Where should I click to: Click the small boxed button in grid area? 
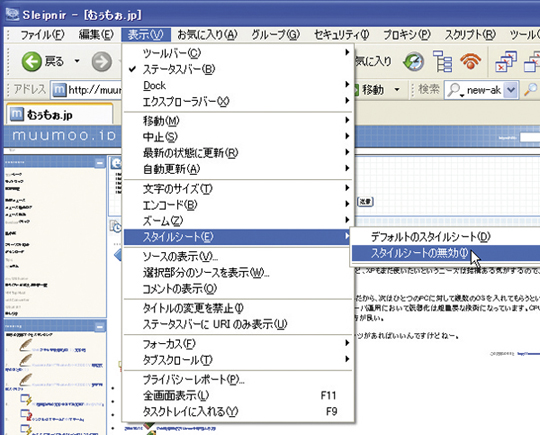(365, 201)
